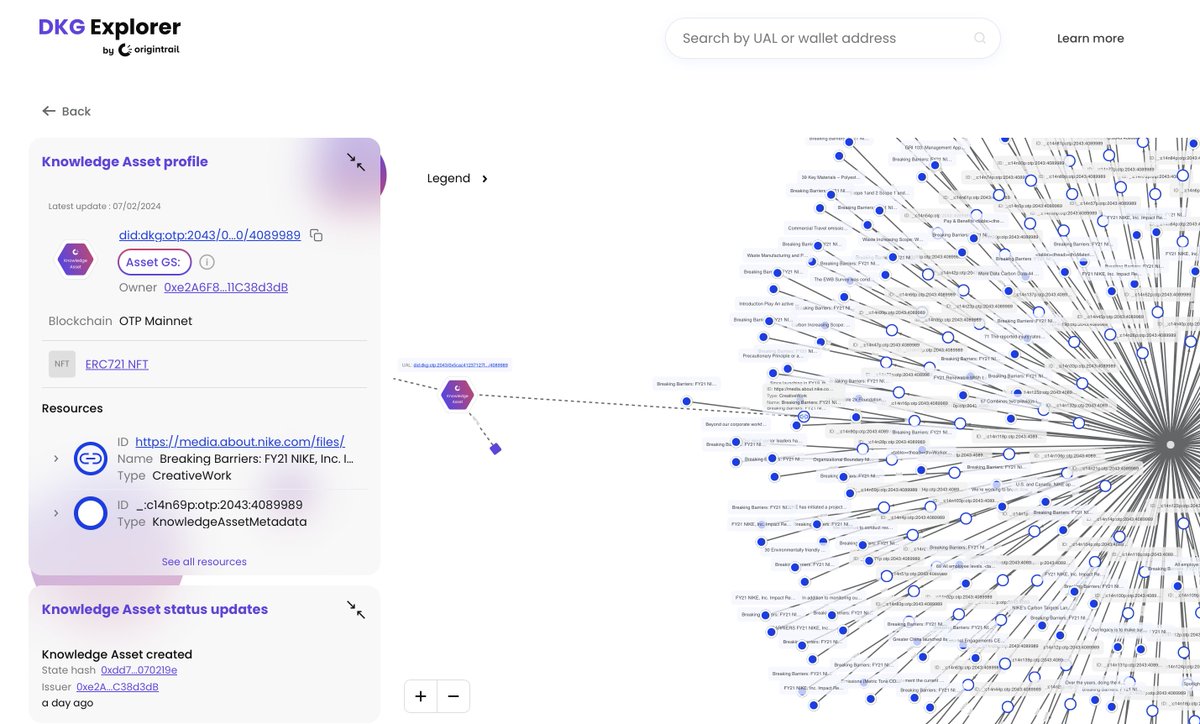
Task: Select the purple diamond node in graph
Action: tap(495, 449)
